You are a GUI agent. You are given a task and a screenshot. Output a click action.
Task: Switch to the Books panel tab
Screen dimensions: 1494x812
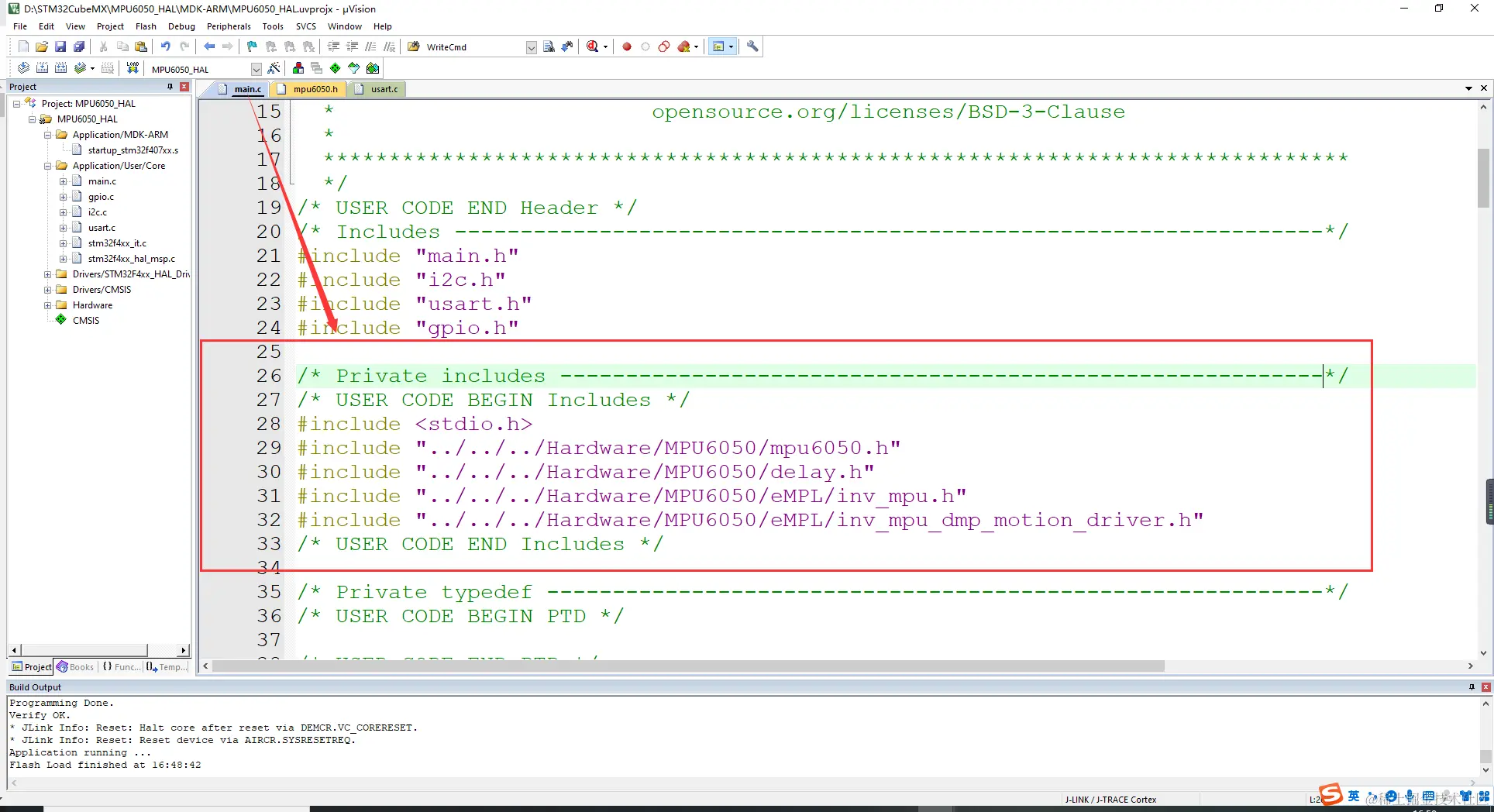coord(74,666)
